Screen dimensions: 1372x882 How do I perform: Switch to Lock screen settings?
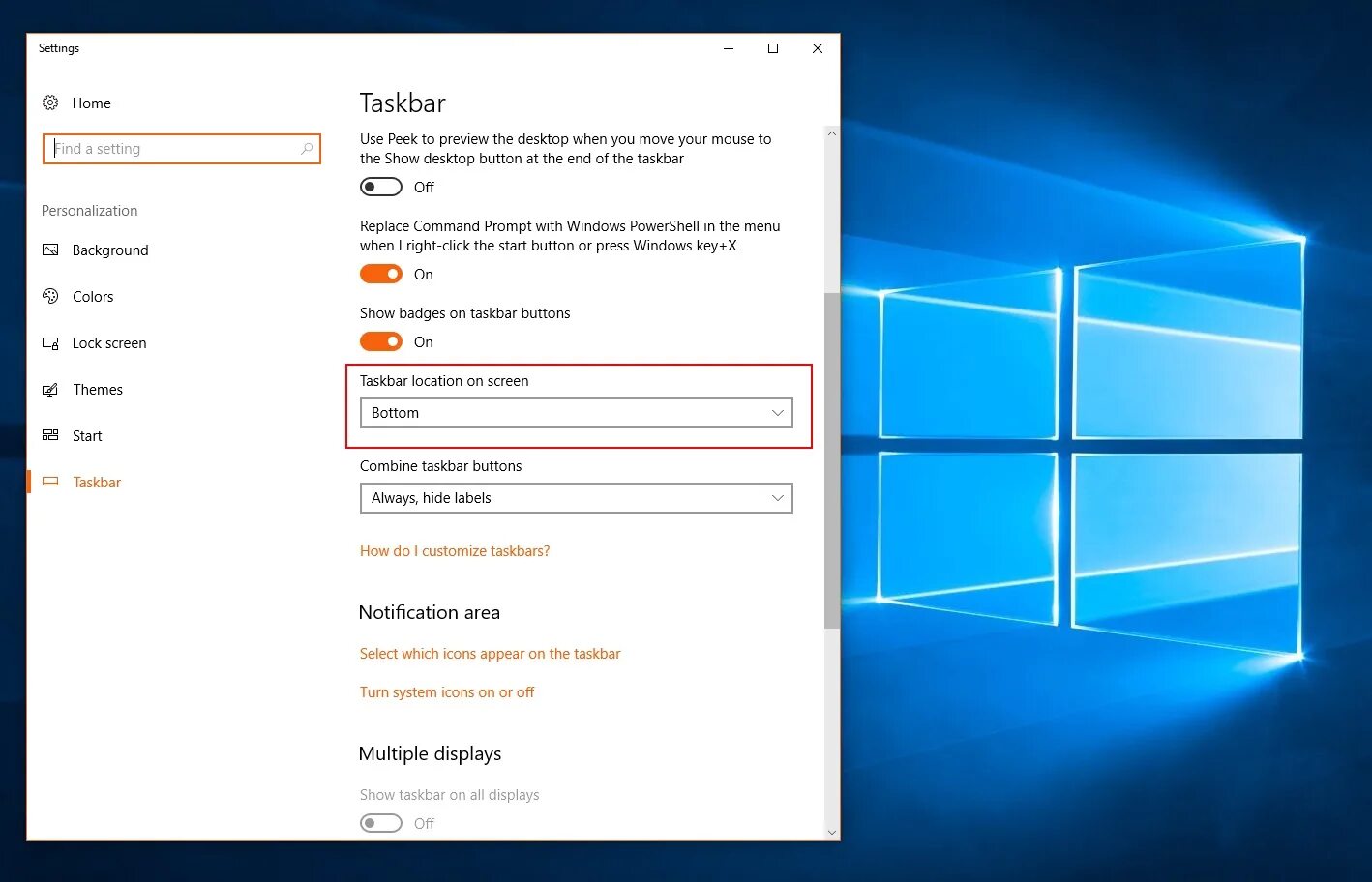pyautogui.click(x=109, y=343)
